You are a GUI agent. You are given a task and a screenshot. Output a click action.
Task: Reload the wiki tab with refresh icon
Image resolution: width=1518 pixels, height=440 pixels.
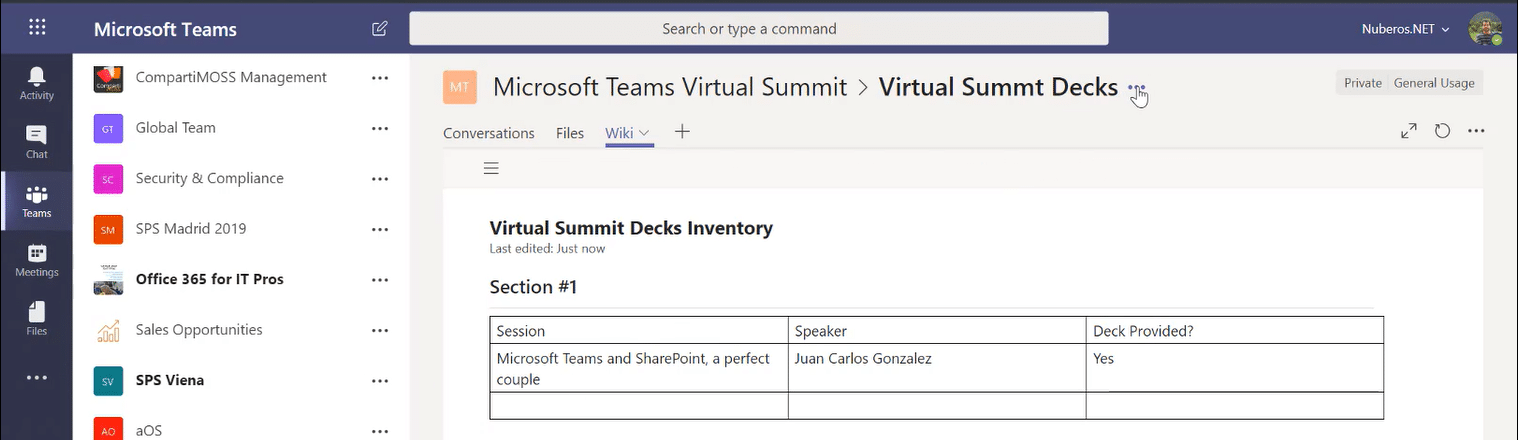pos(1442,131)
